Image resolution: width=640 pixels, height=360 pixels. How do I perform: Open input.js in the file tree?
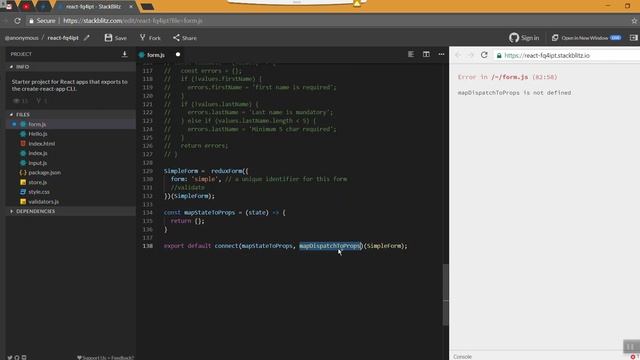[38, 163]
